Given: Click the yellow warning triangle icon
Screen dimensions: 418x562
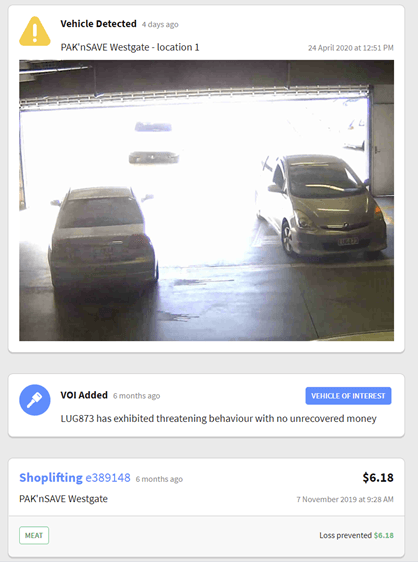Looking at the screenshot, I should pos(35,32).
